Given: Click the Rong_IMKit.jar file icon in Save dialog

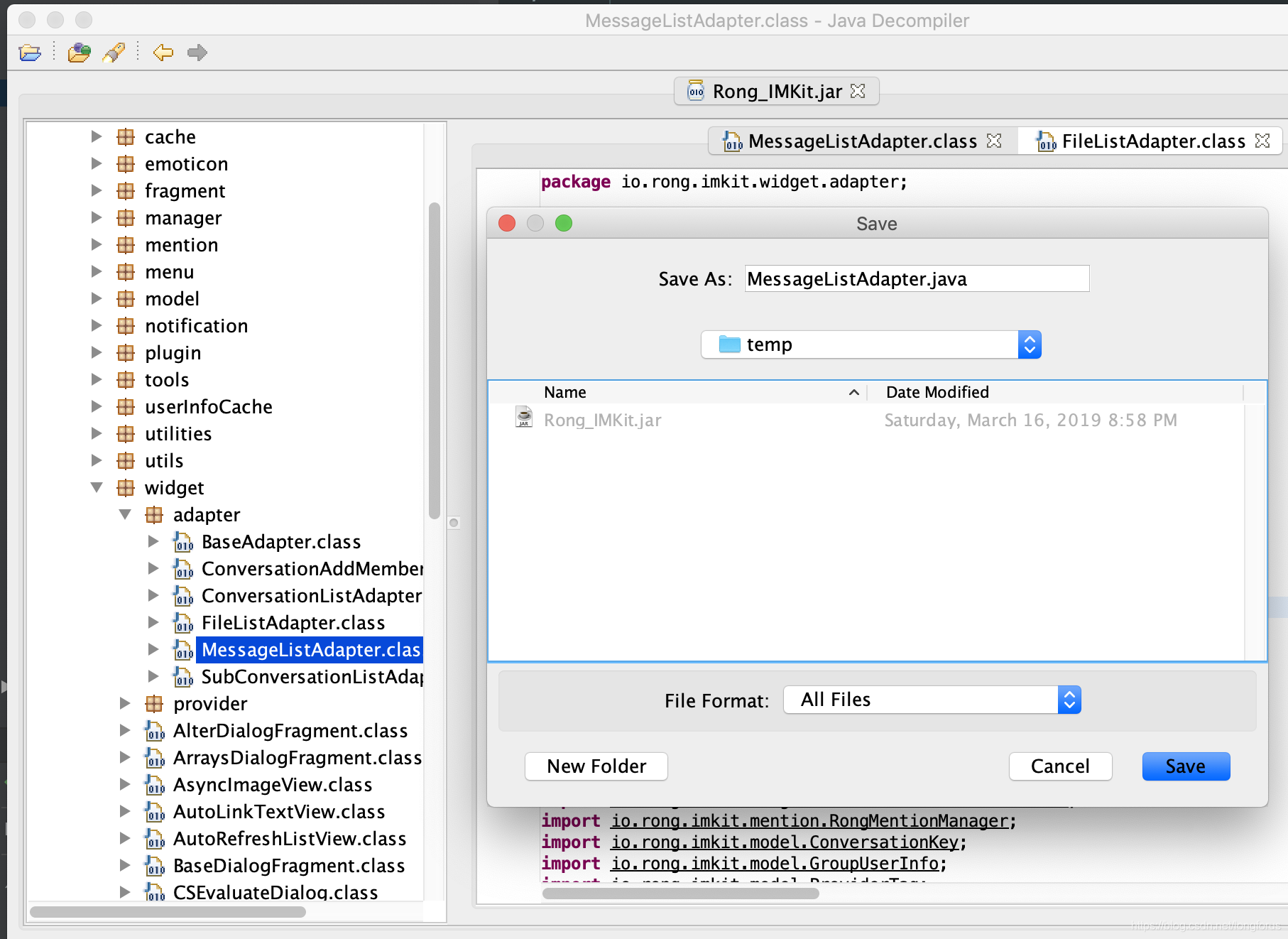Looking at the screenshot, I should pyautogui.click(x=524, y=417).
